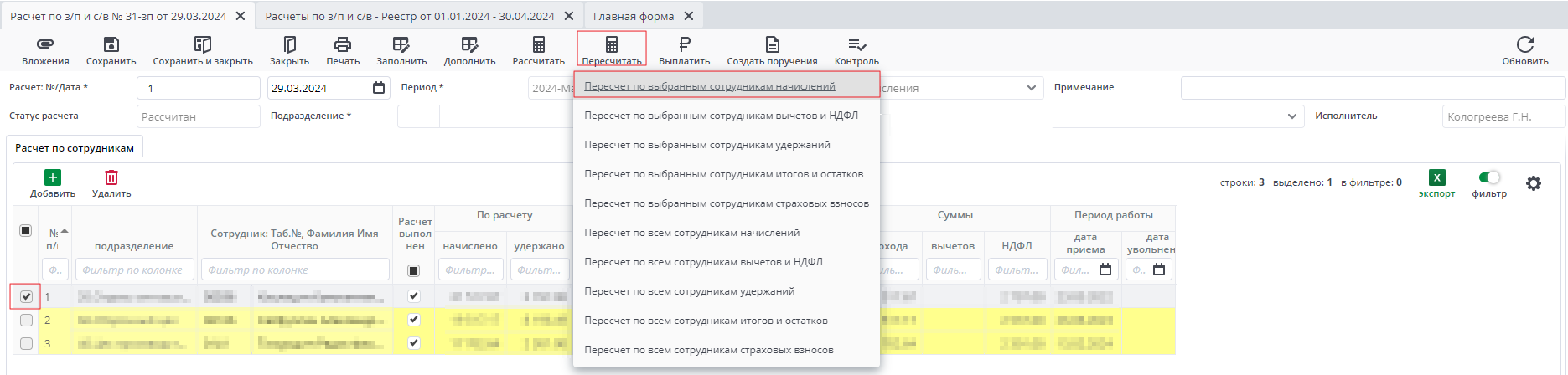This screenshot has height=375, width=1568.
Task: Click Сохранить и закрыть icon
Action: 203,44
